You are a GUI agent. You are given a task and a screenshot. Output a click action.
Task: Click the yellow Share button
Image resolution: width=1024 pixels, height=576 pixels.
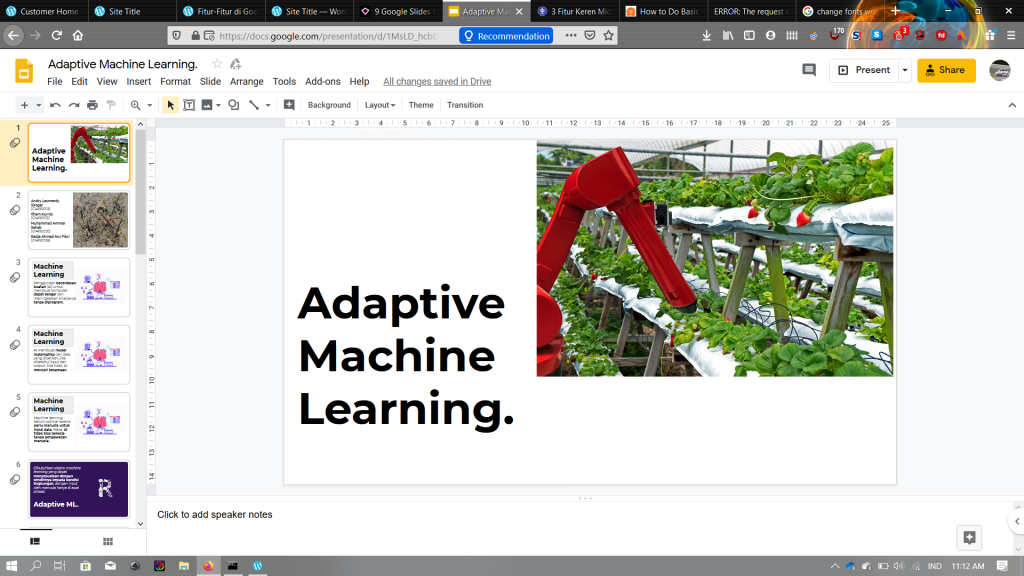pyautogui.click(x=946, y=70)
